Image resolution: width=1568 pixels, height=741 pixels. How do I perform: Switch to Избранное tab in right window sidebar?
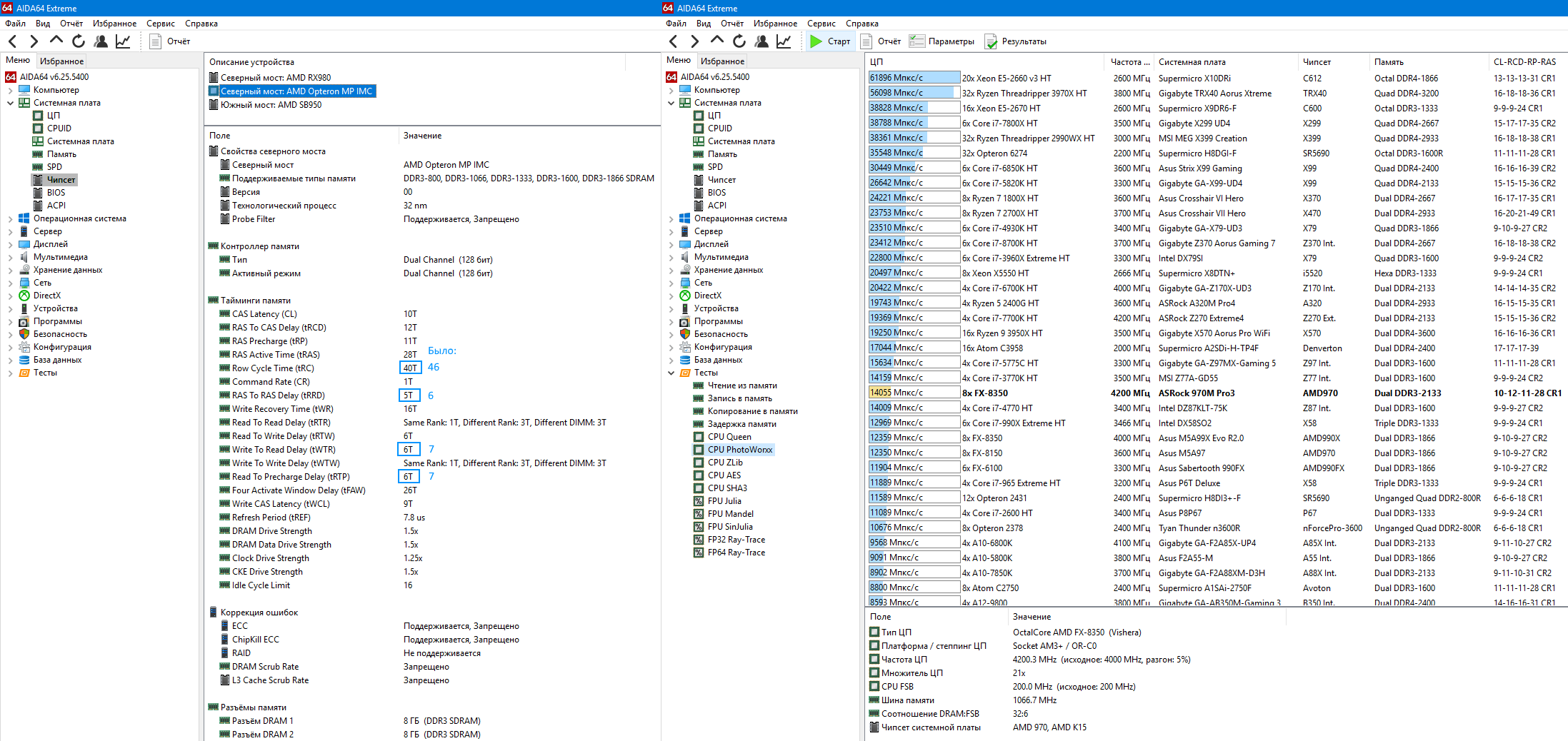click(x=722, y=61)
